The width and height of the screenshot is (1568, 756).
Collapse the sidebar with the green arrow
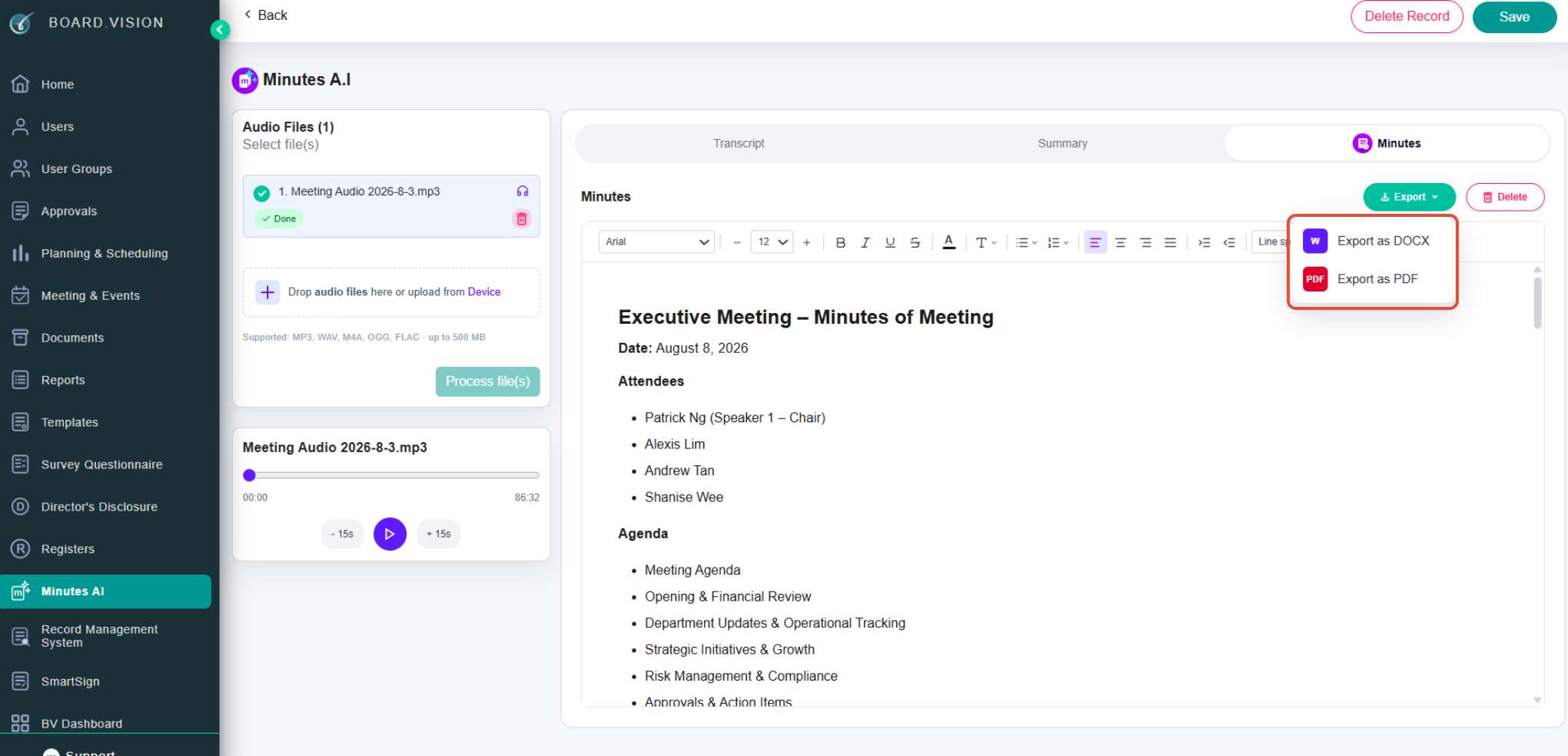point(220,30)
